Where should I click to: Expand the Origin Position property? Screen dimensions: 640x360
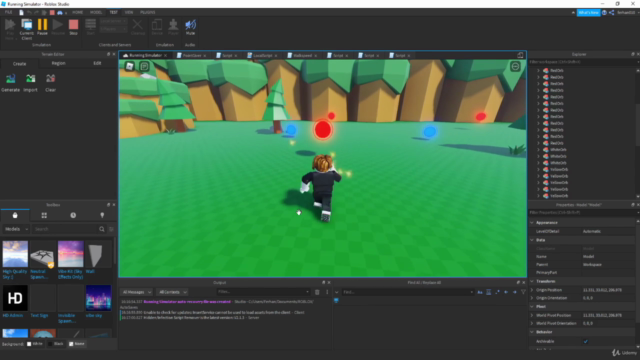(x=532, y=290)
